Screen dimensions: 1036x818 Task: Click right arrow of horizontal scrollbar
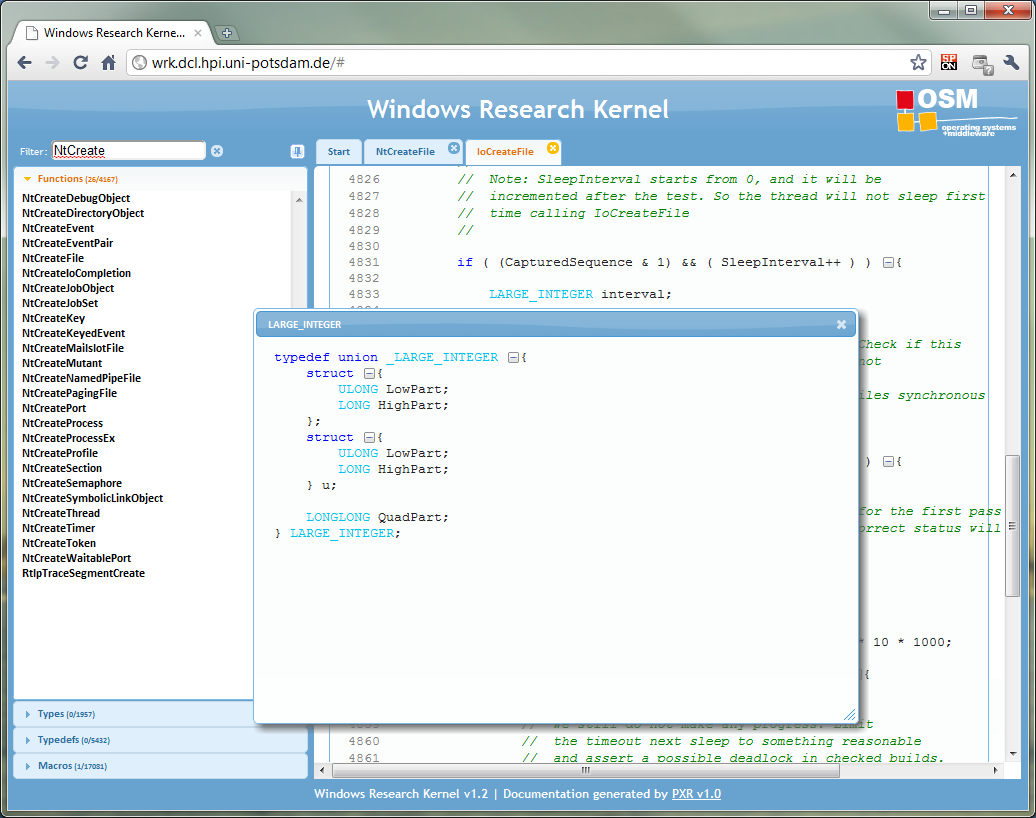[x=995, y=770]
